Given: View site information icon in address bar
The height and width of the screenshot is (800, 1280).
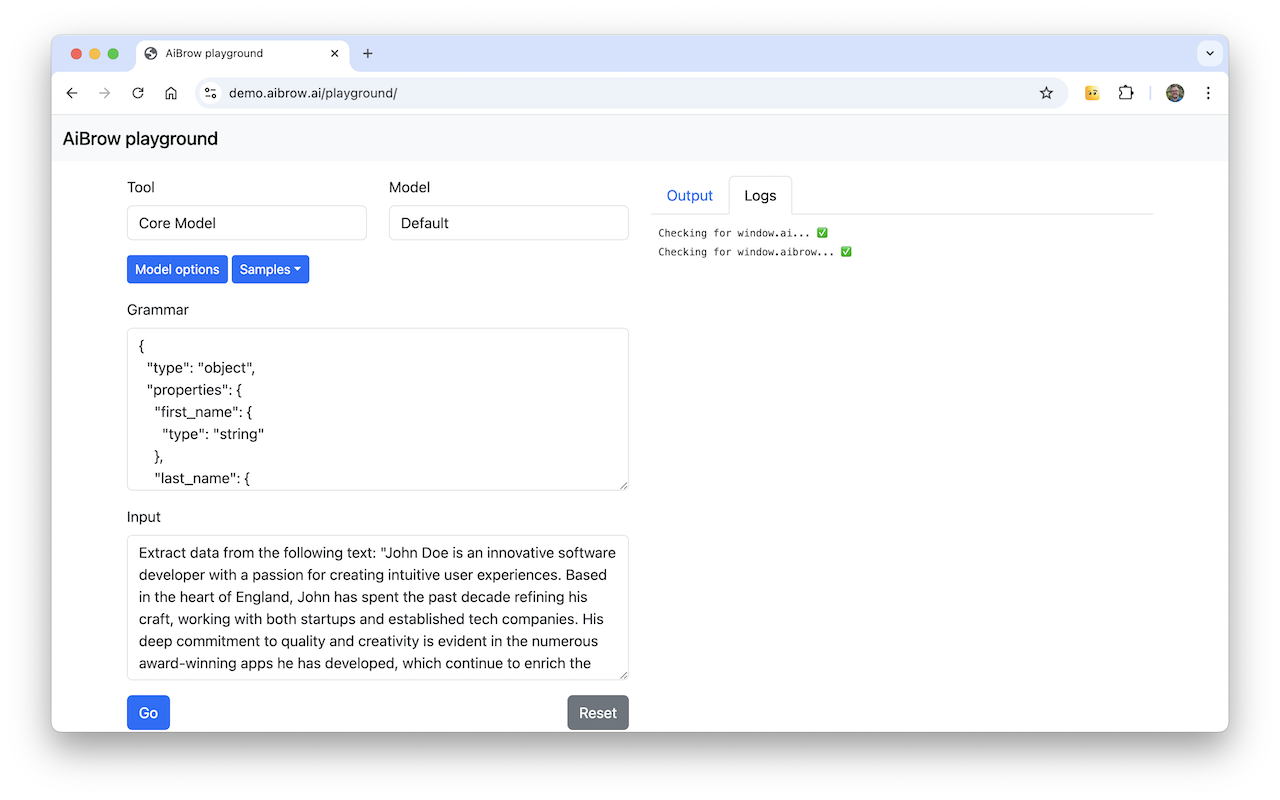Looking at the screenshot, I should pos(210,93).
